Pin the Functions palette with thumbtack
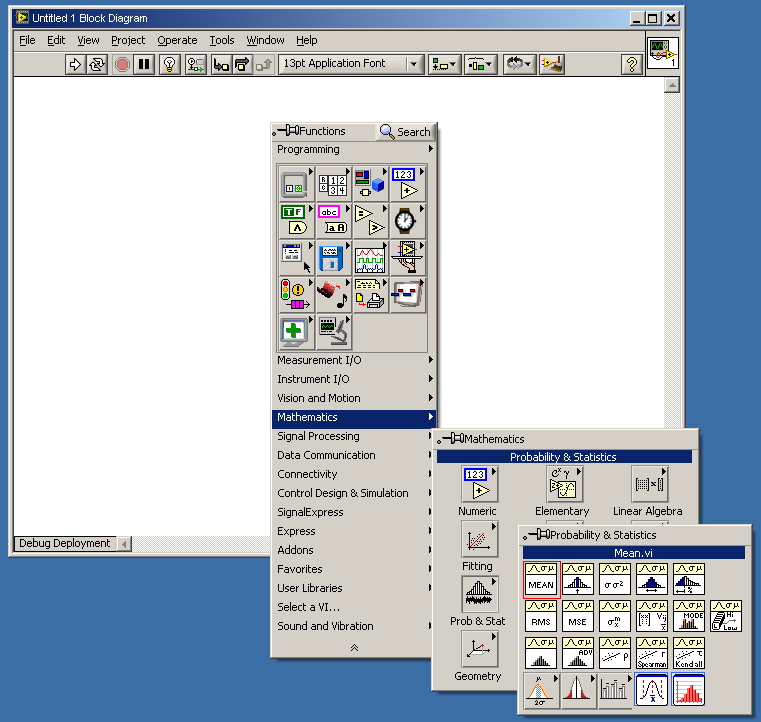This screenshot has height=722, width=761. [286, 131]
